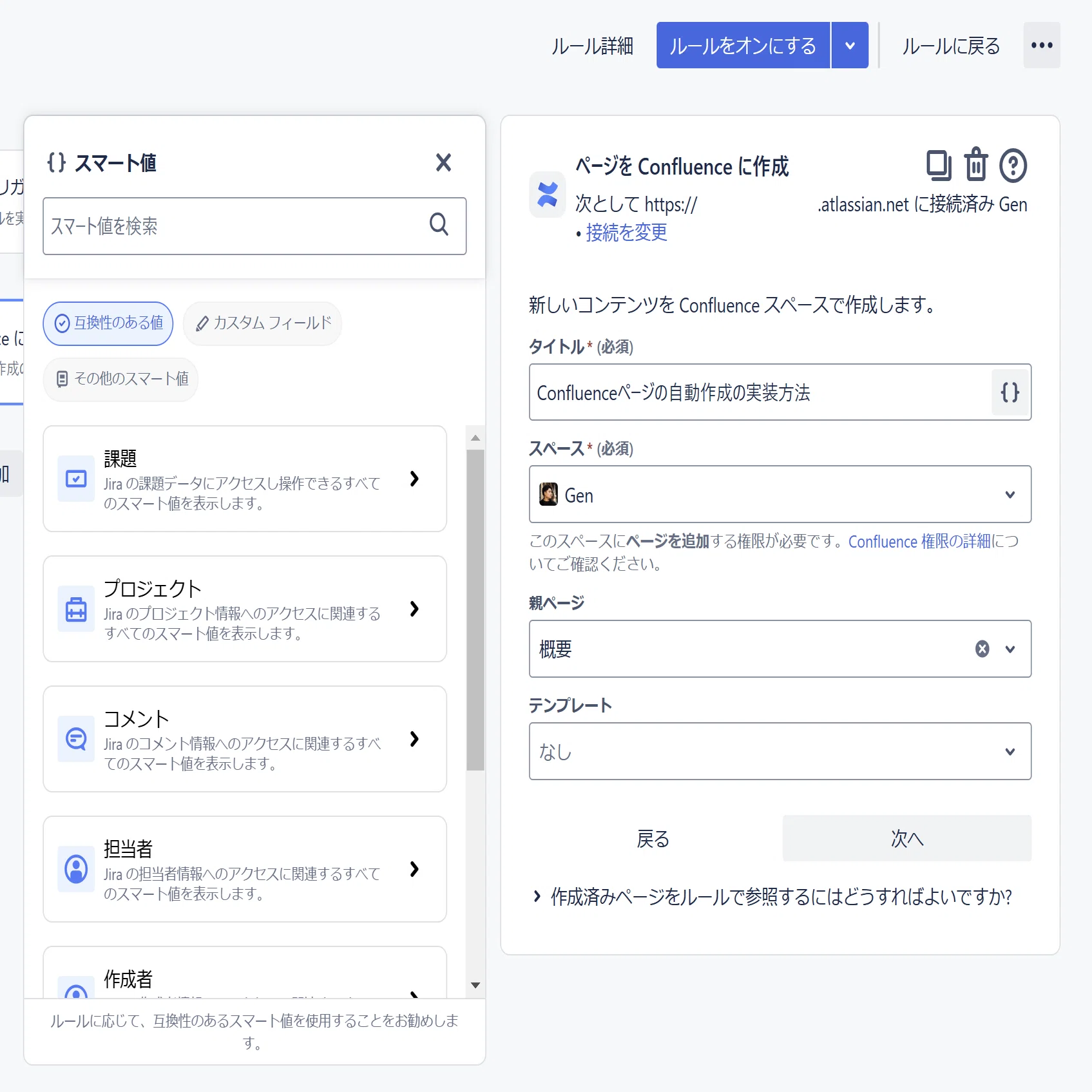Click ルールに戻る
Screen dimensions: 1092x1092
(951, 46)
